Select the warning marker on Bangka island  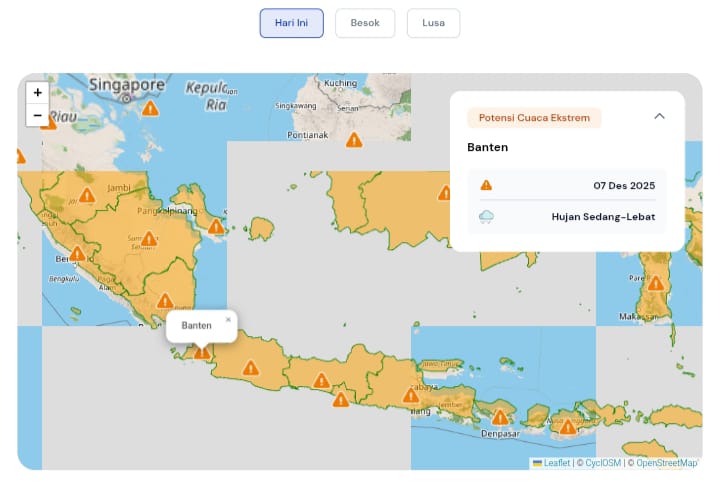coord(215,227)
